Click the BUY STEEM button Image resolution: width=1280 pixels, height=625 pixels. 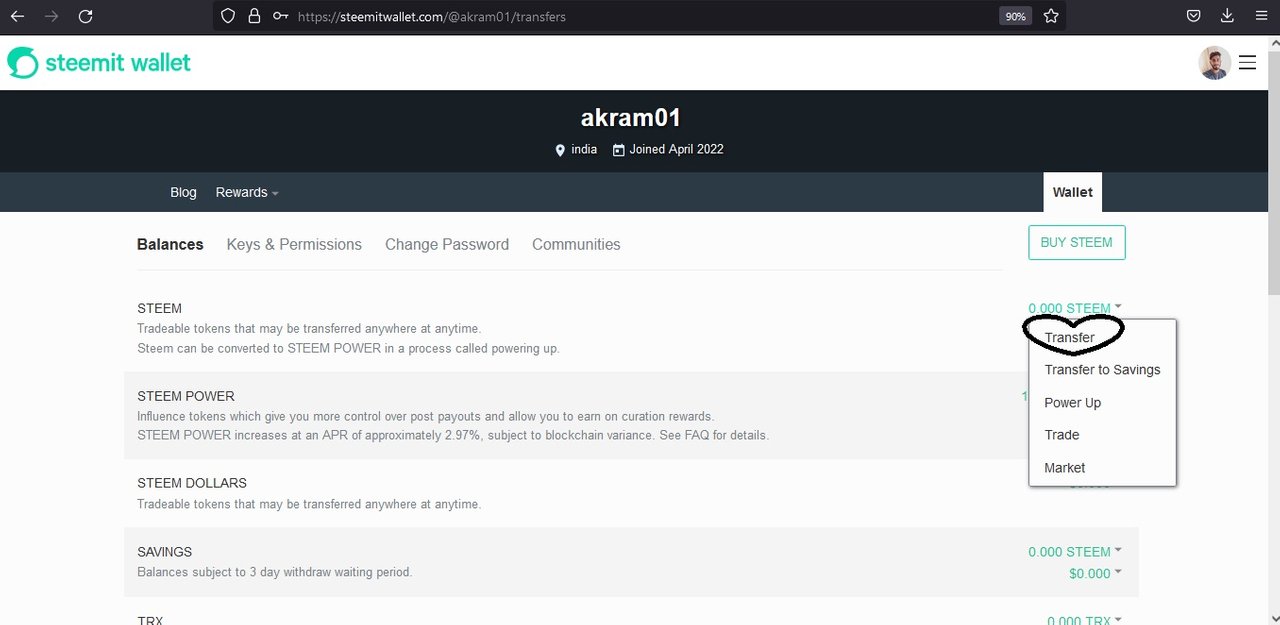(x=1077, y=242)
